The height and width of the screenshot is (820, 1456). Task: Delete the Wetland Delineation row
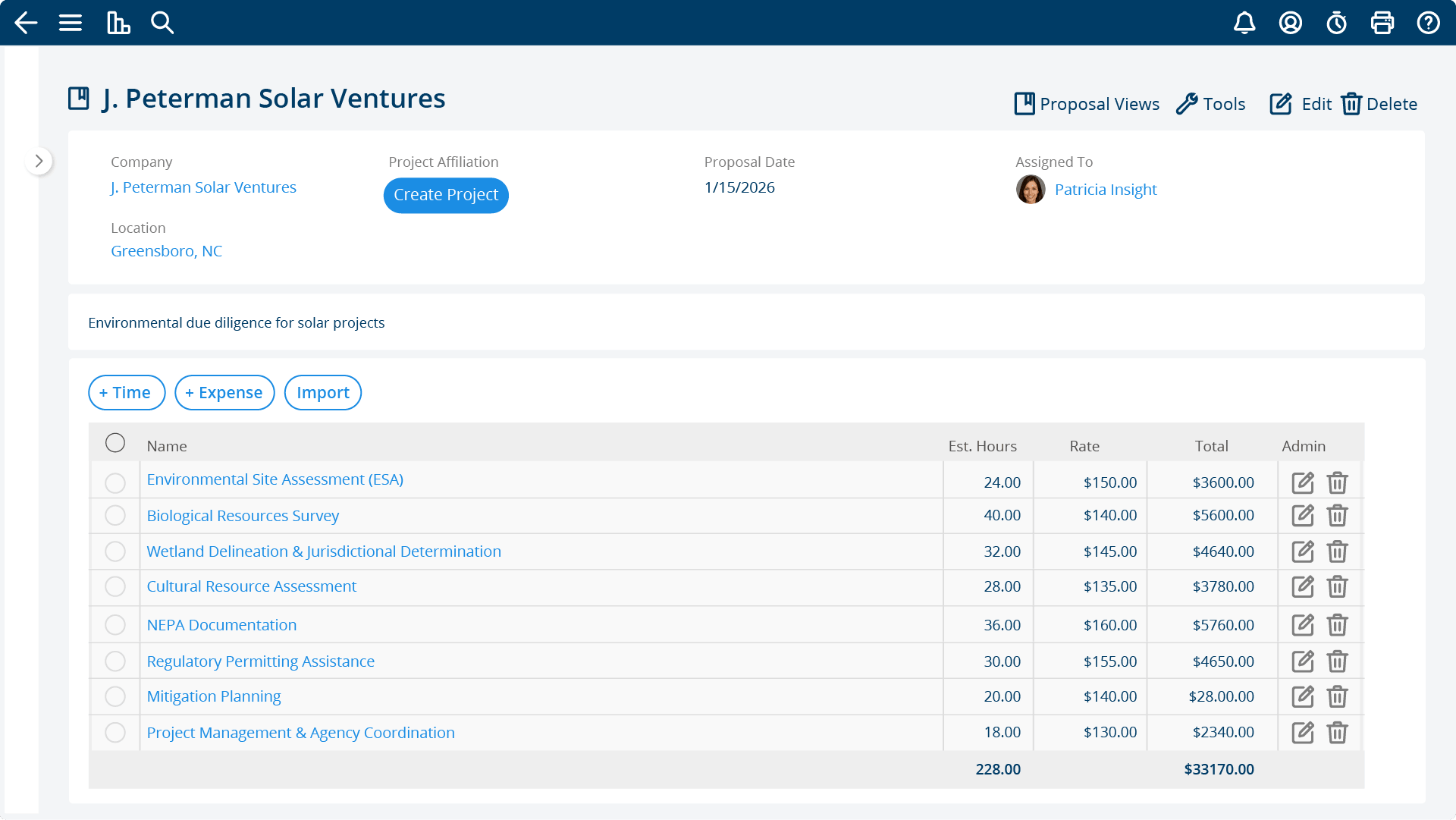pyautogui.click(x=1338, y=551)
